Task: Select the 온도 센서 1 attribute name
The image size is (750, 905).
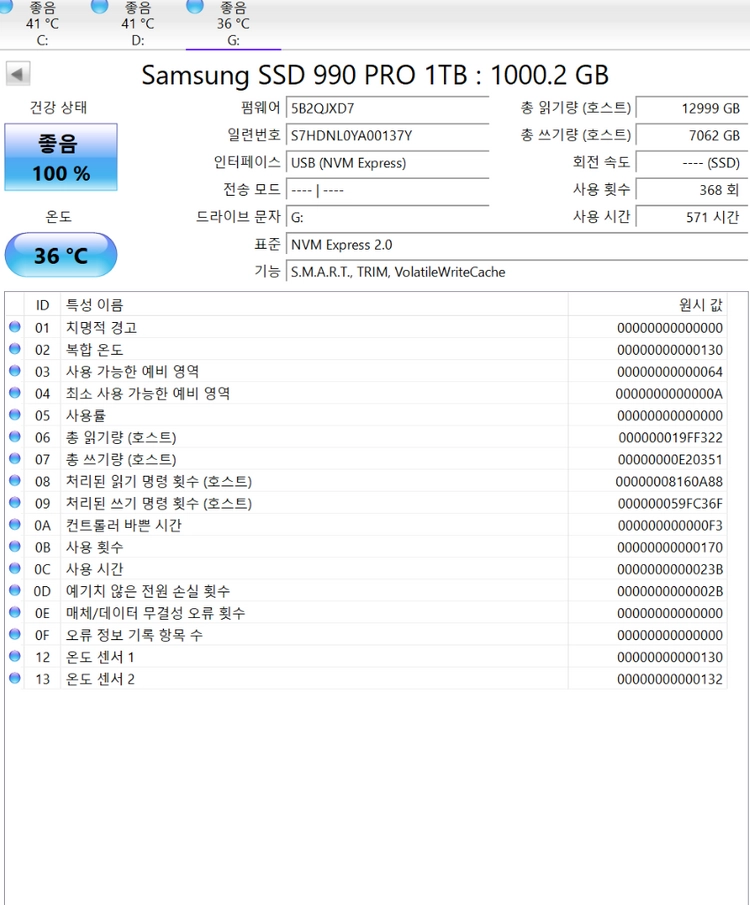Action: pyautogui.click(x=100, y=657)
